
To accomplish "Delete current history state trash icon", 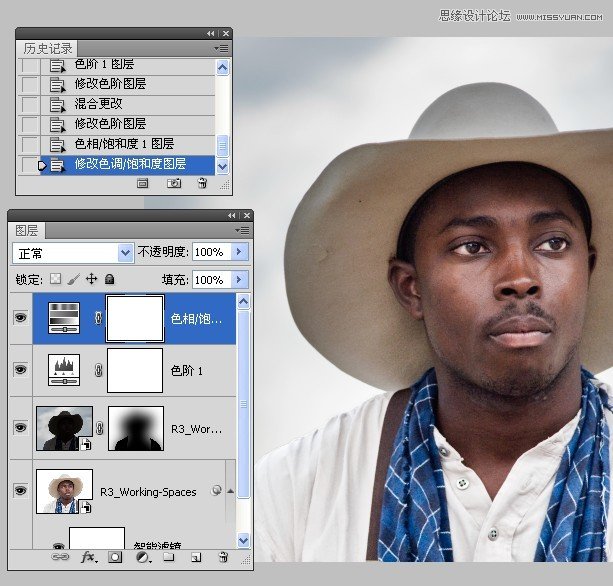I will pos(202,183).
